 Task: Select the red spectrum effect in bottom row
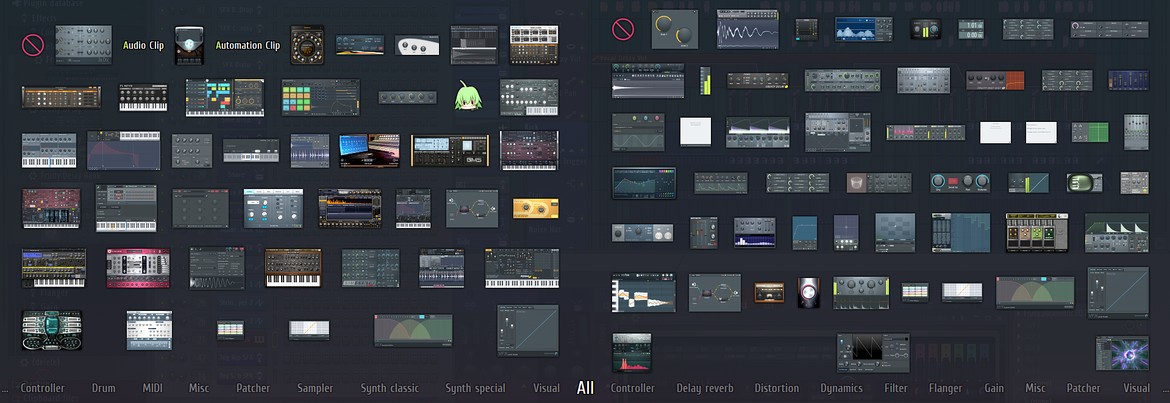632,353
